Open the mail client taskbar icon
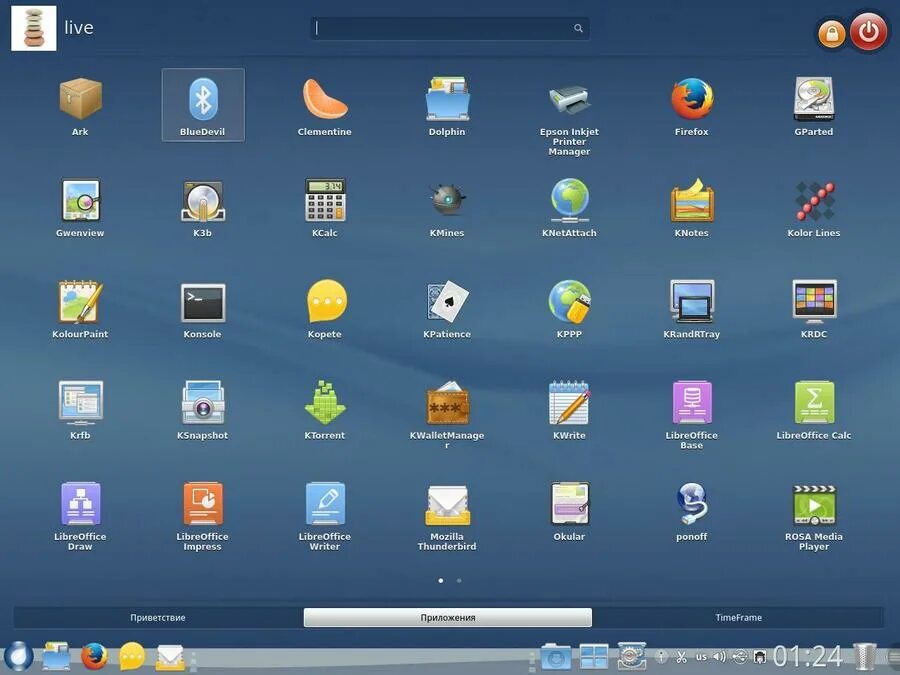 [170, 657]
